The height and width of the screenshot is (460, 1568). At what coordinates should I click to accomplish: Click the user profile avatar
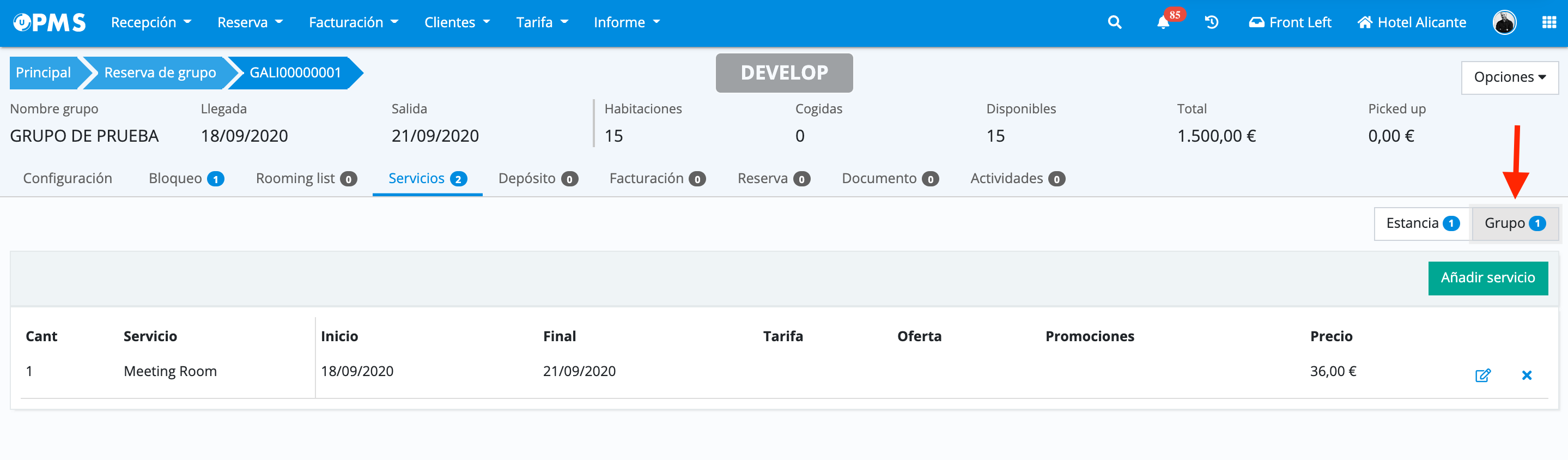[1504, 22]
